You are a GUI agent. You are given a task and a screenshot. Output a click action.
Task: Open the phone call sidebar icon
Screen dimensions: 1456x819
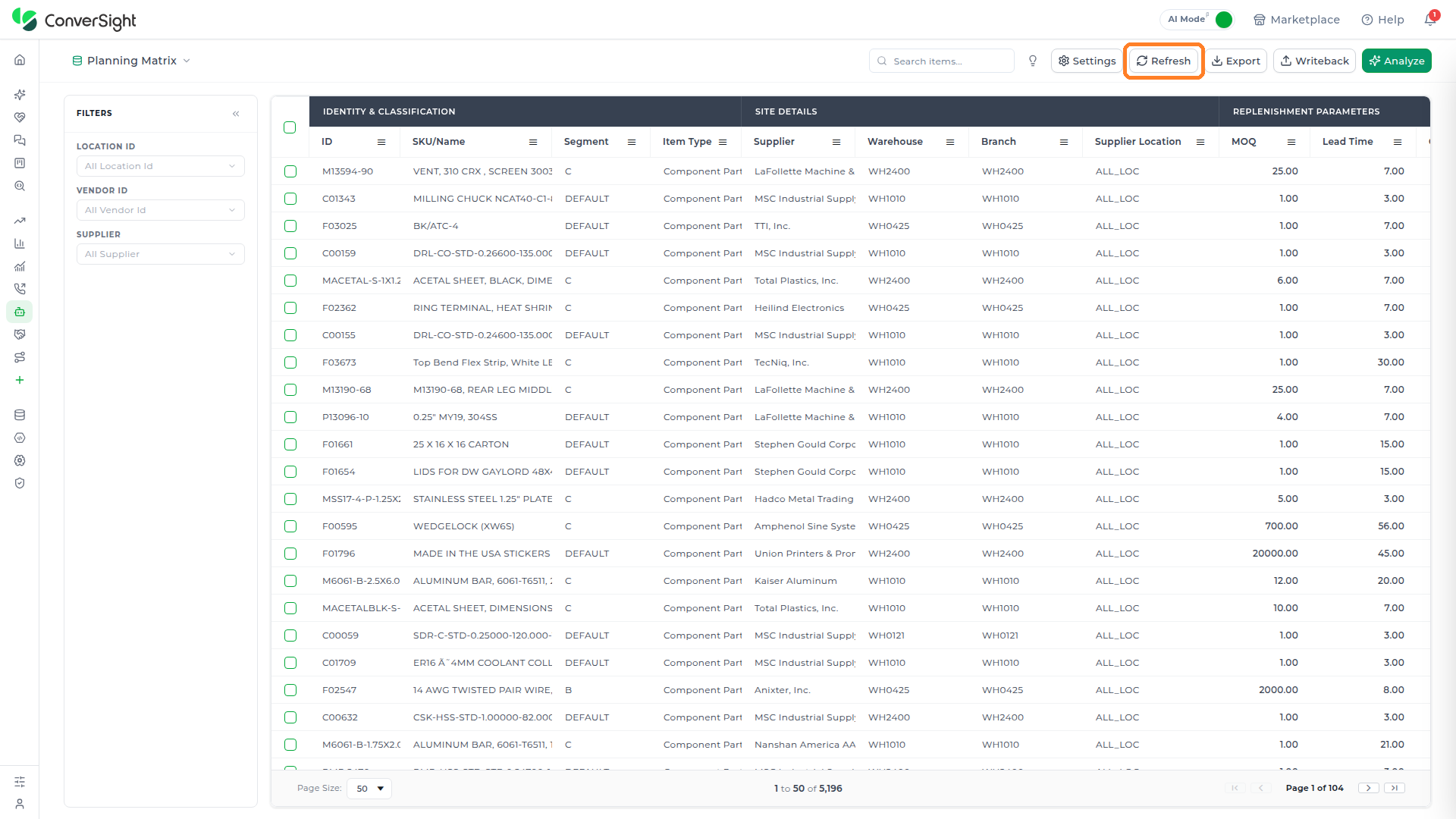click(20, 289)
